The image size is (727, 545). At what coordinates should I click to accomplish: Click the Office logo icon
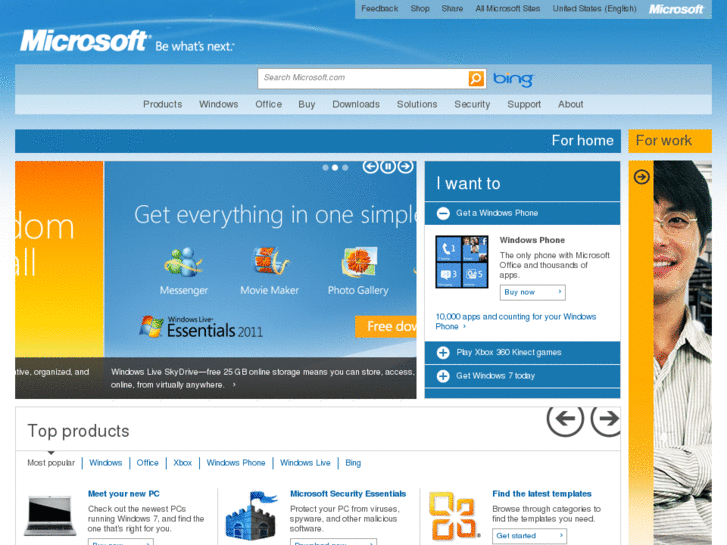click(x=454, y=516)
